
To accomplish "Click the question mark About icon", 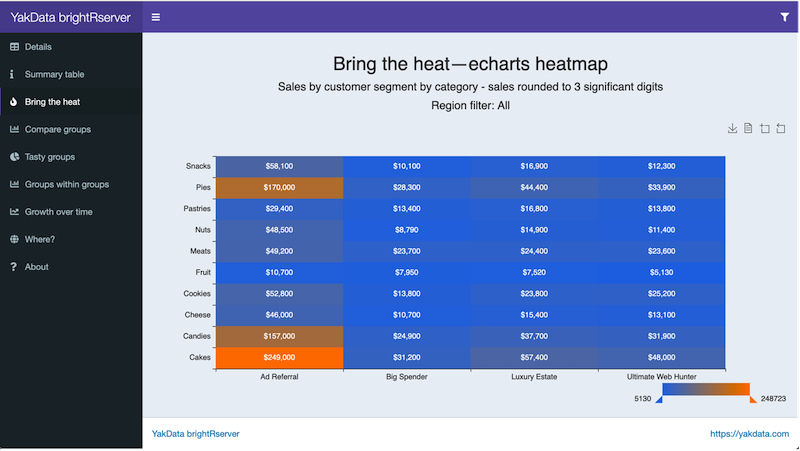I will 14,267.
